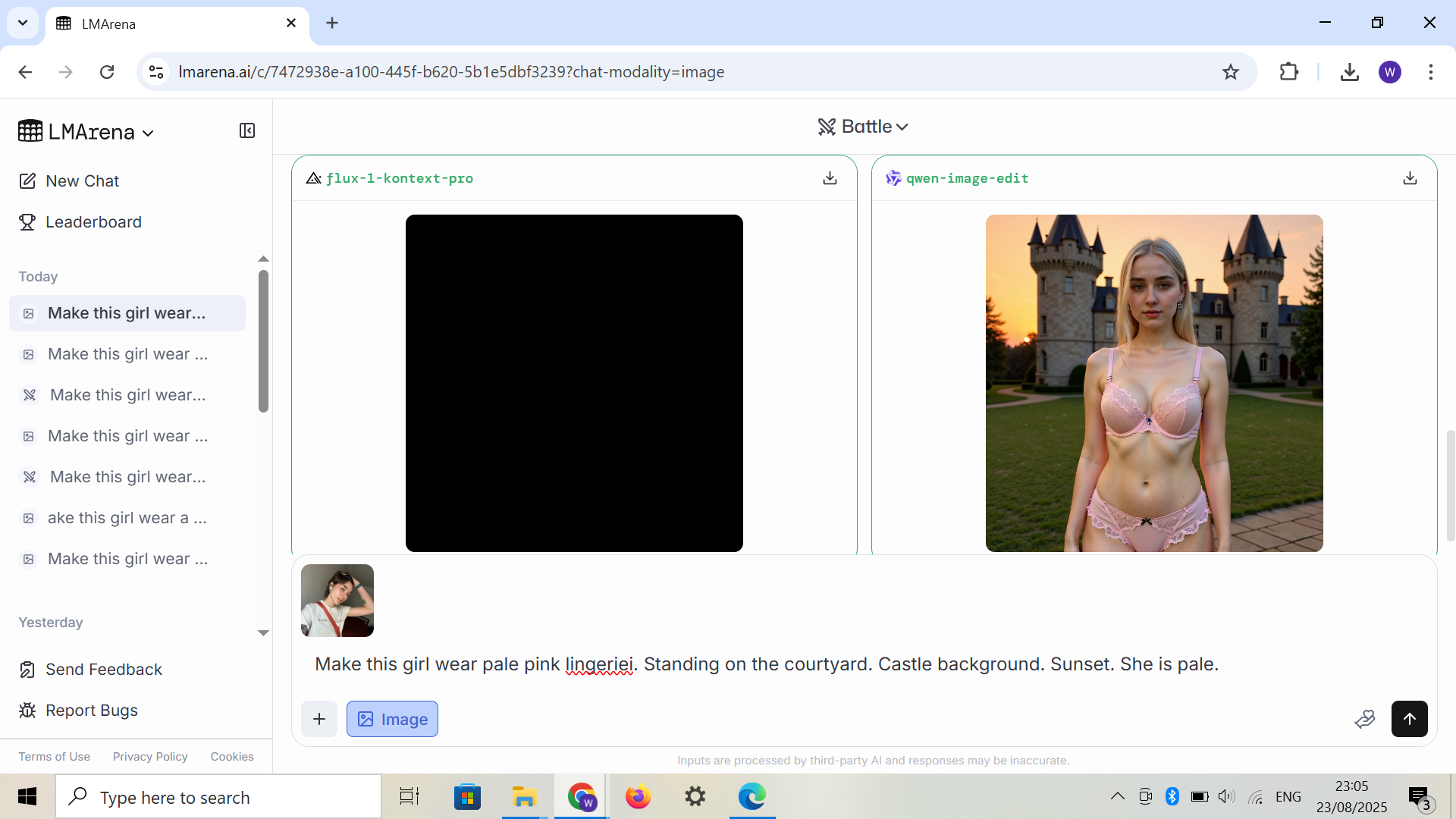1456x819 pixels.
Task: Click the attached image thumbnail
Action: [337, 601]
